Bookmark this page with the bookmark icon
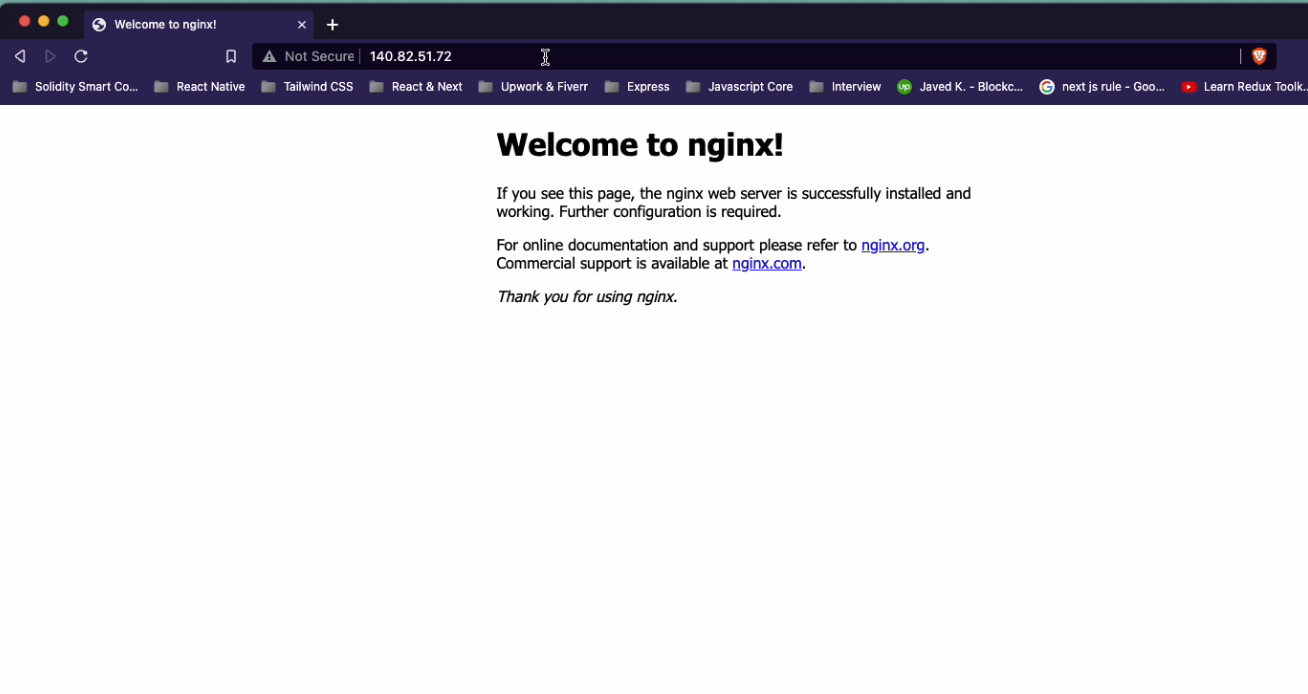 [x=231, y=57]
